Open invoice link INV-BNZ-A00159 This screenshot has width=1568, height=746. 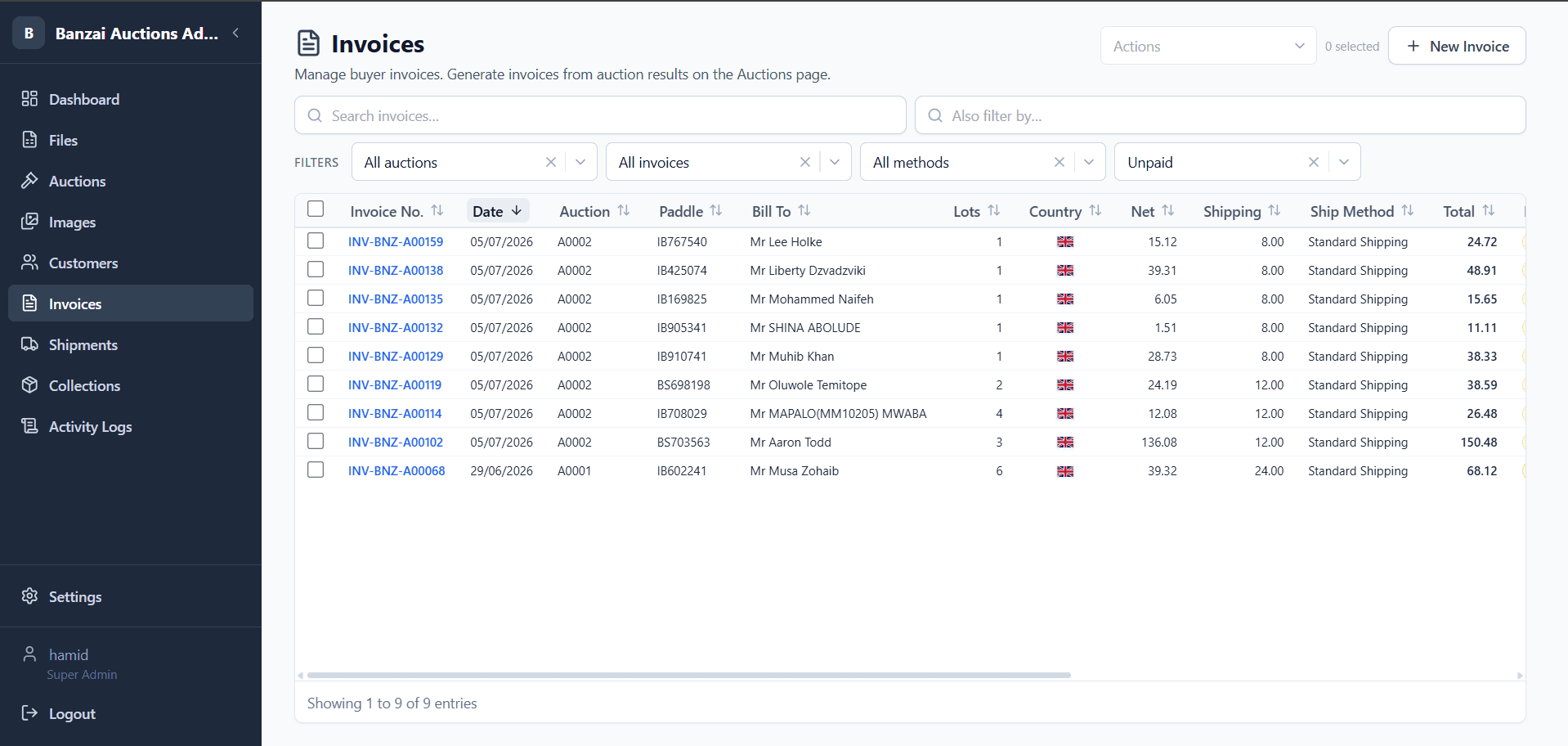[x=396, y=242]
